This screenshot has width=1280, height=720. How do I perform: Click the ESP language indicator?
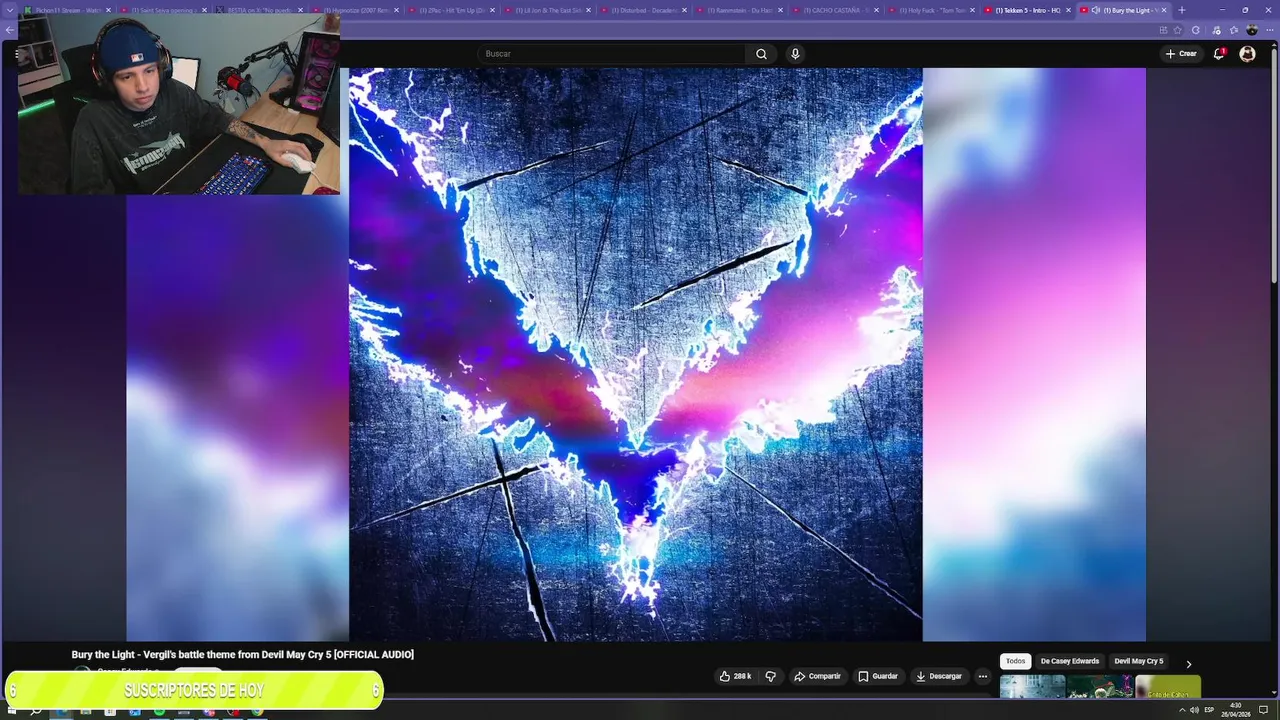point(1209,710)
